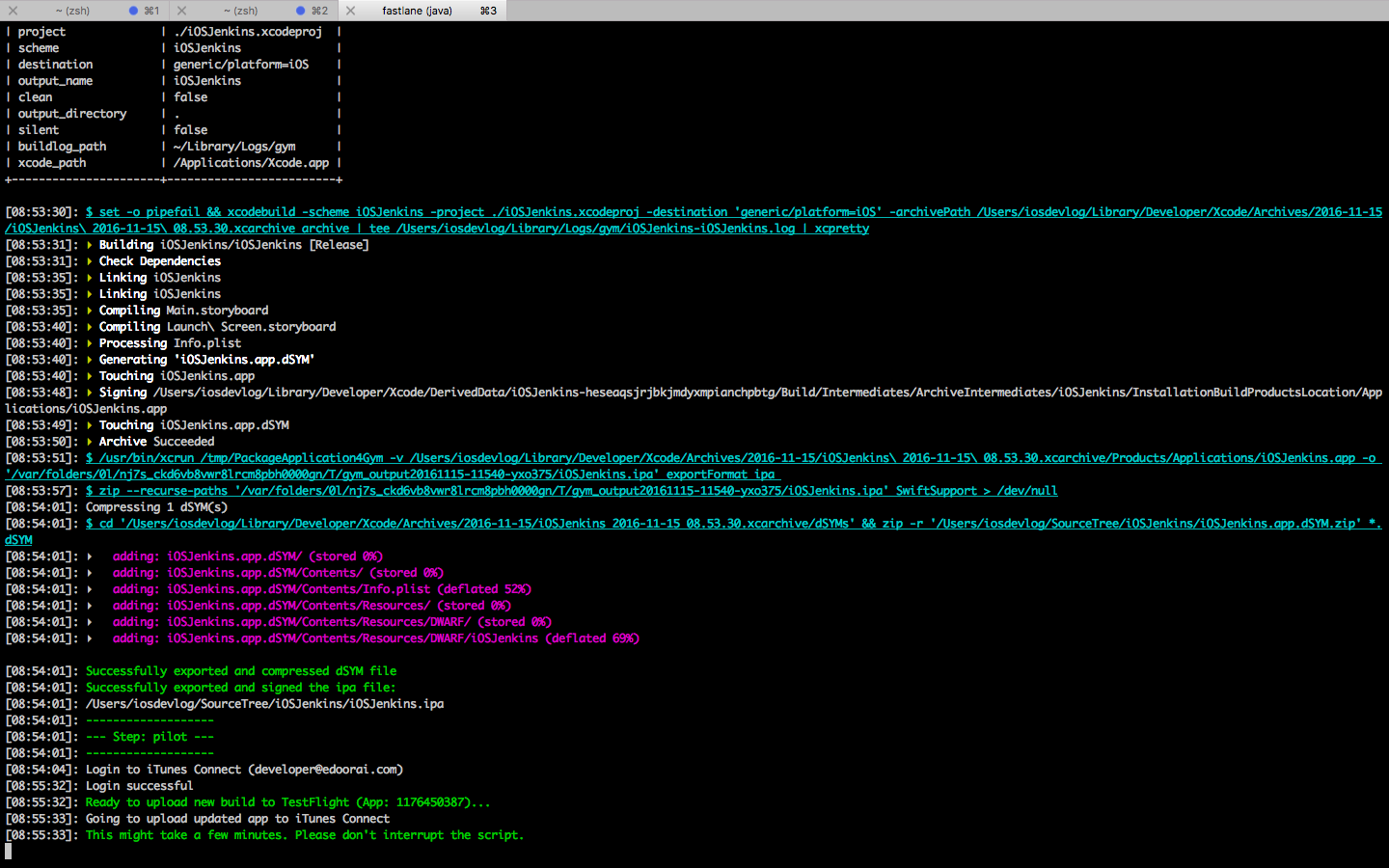Click the 'Login to iTunes Connect' line

244,770
